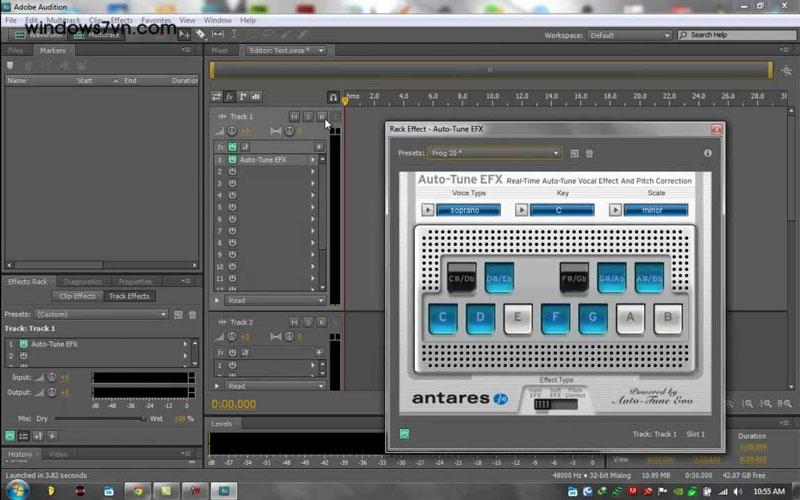Click the playhead marker on the timeline ruler
The height and width of the screenshot is (500, 800).
coord(345,101)
